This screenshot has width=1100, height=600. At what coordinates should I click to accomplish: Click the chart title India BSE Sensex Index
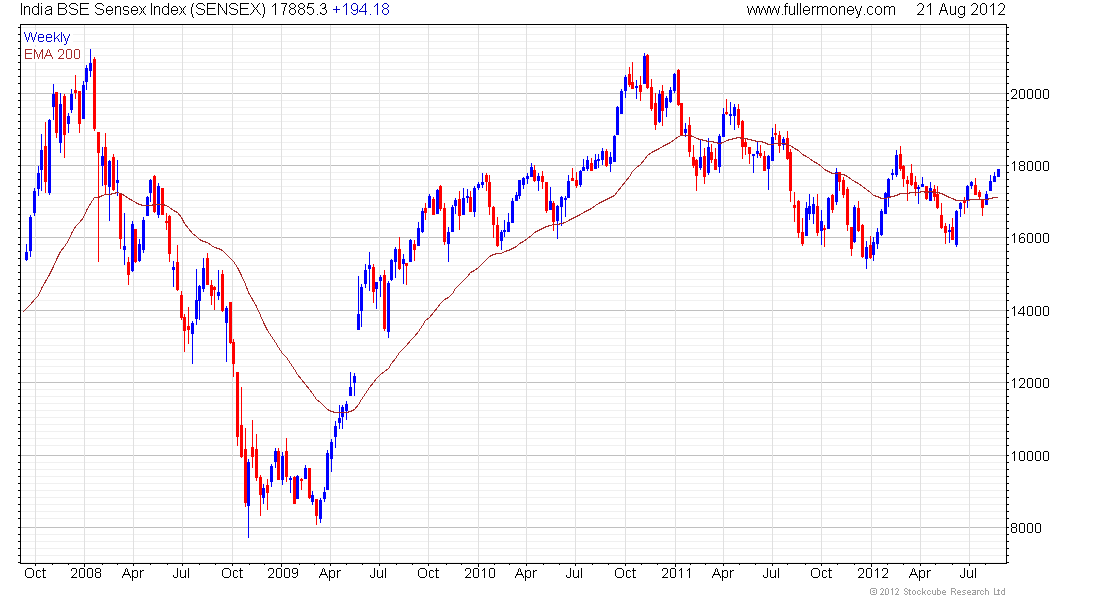point(104,10)
